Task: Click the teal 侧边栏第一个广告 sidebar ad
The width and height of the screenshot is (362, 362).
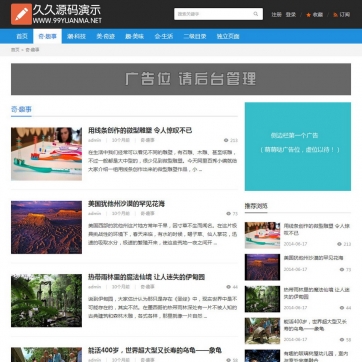Action: pyautogui.click(x=298, y=146)
